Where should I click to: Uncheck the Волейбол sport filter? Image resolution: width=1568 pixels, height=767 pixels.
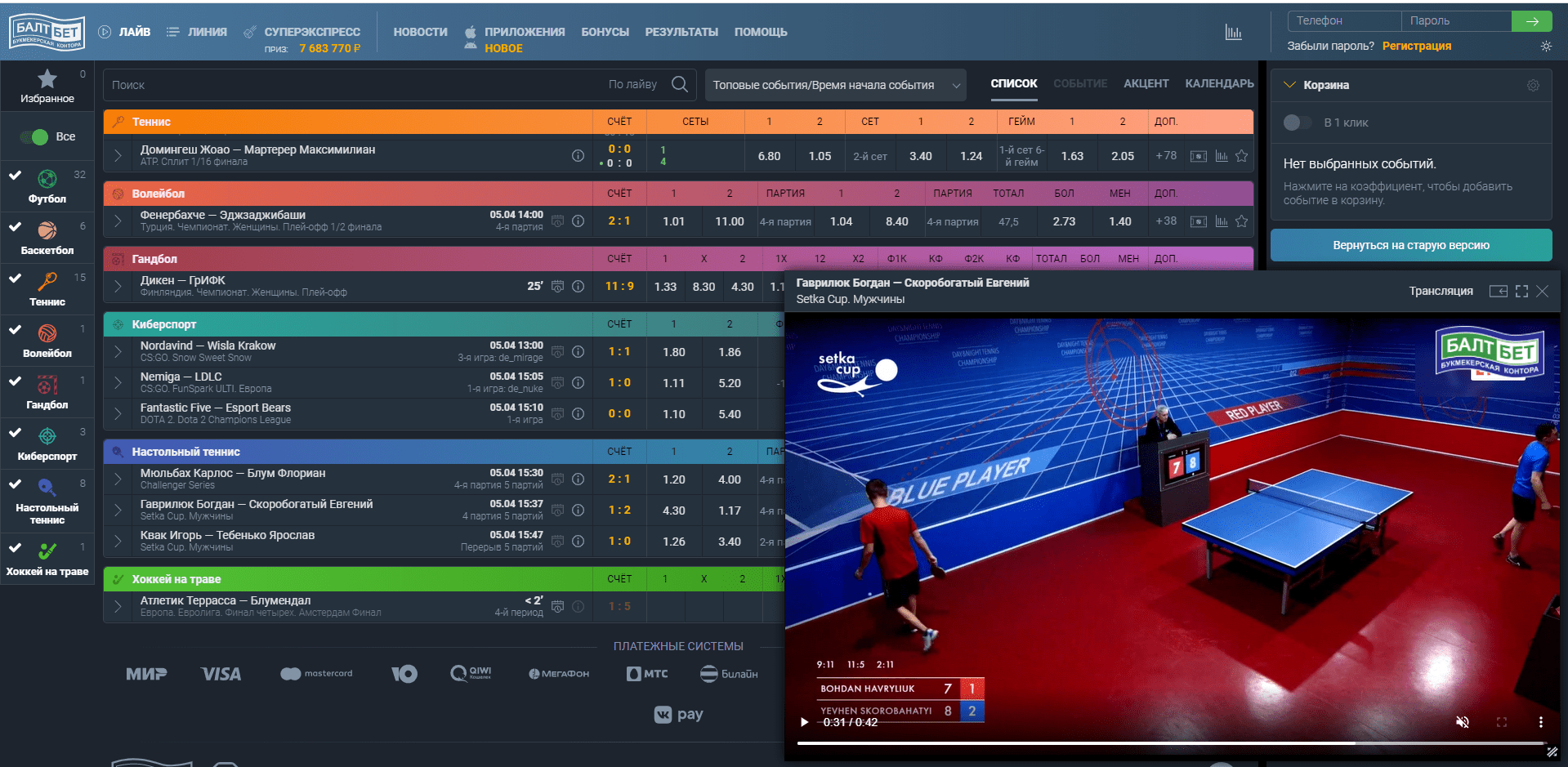(15, 329)
